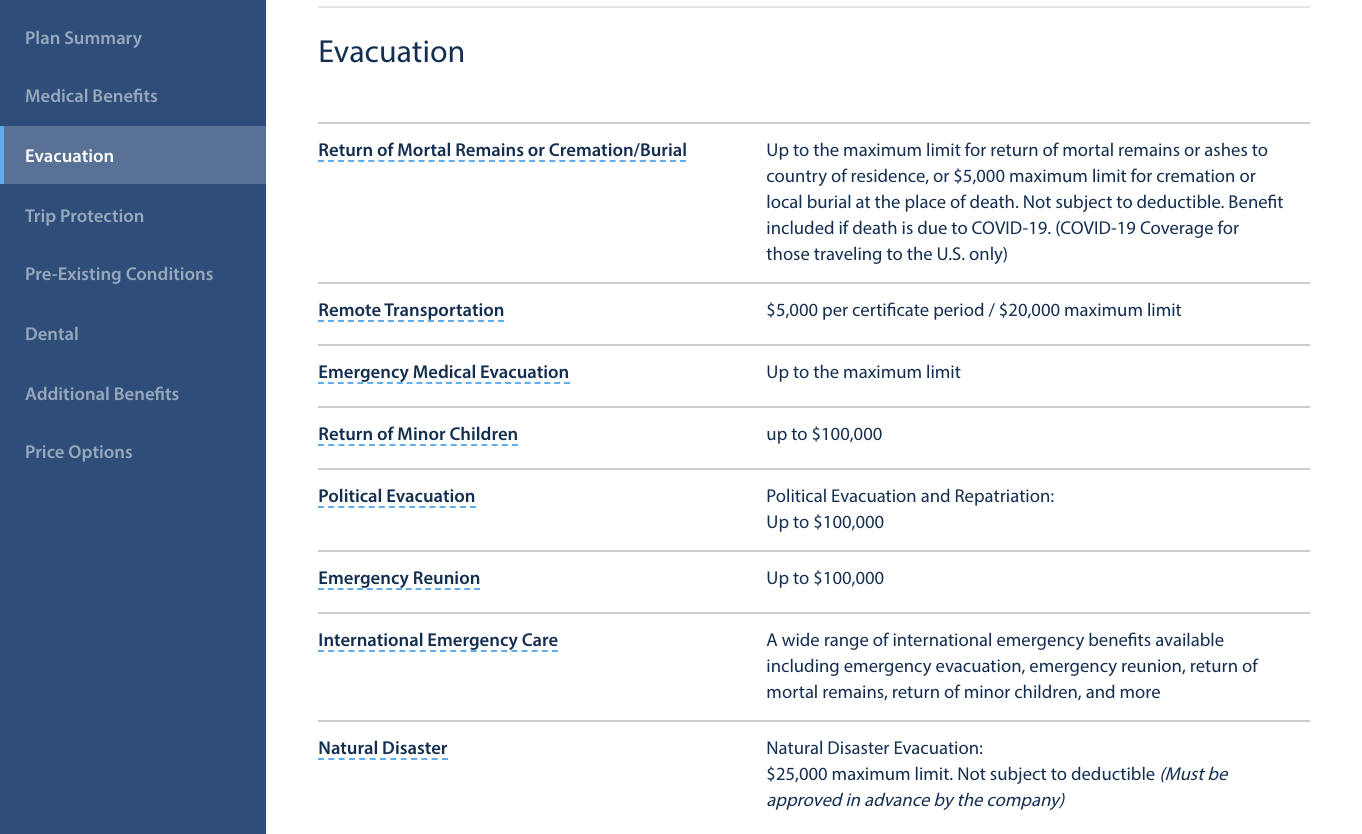
Task: Click the Natural Disaster Evacuation description text
Action: 997,774
